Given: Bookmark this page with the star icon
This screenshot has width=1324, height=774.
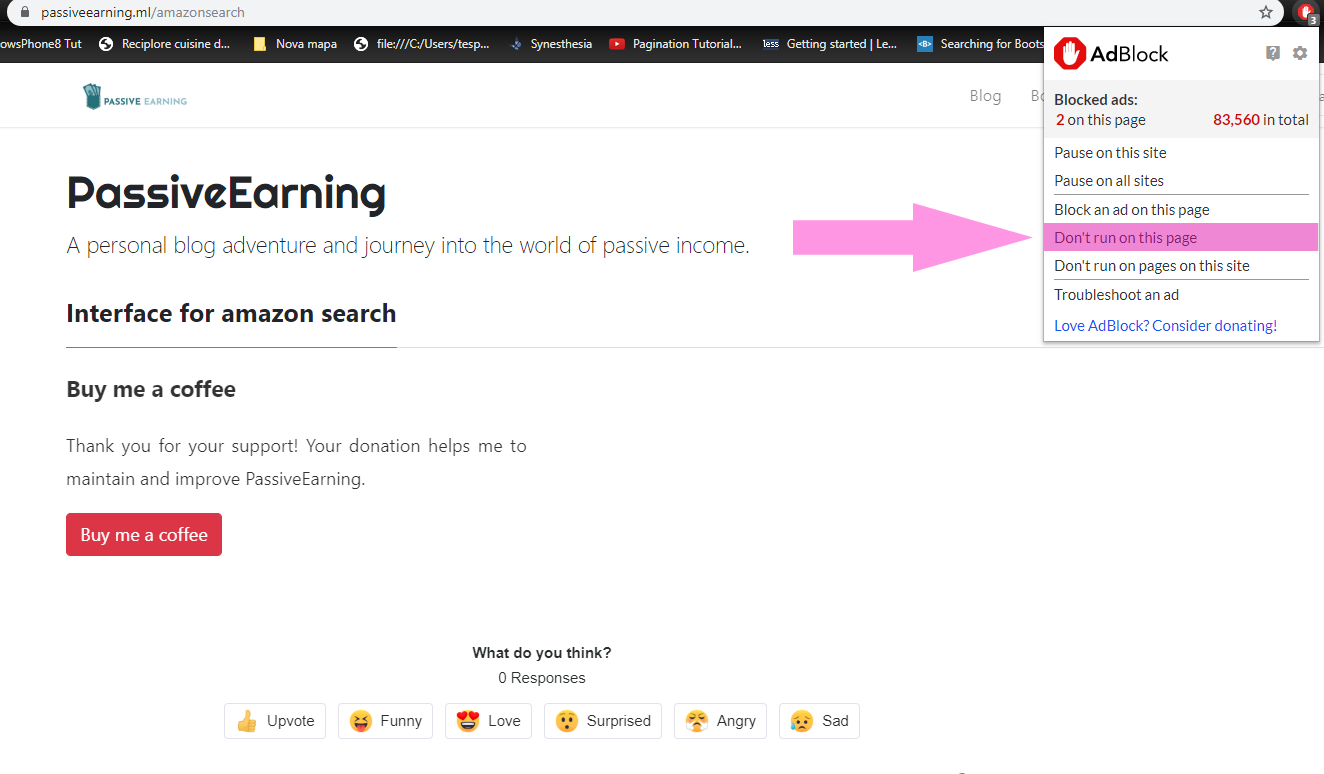Looking at the screenshot, I should tap(1266, 13).
